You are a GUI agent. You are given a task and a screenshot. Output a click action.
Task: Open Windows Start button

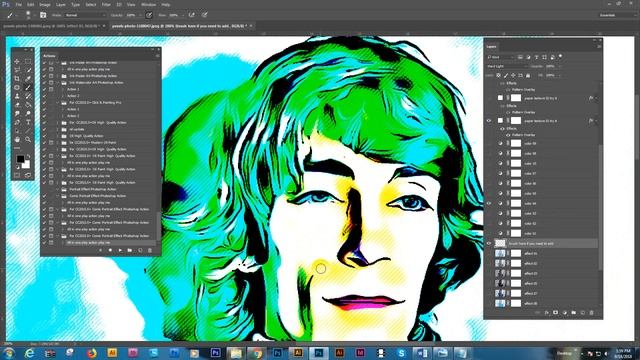8,353
